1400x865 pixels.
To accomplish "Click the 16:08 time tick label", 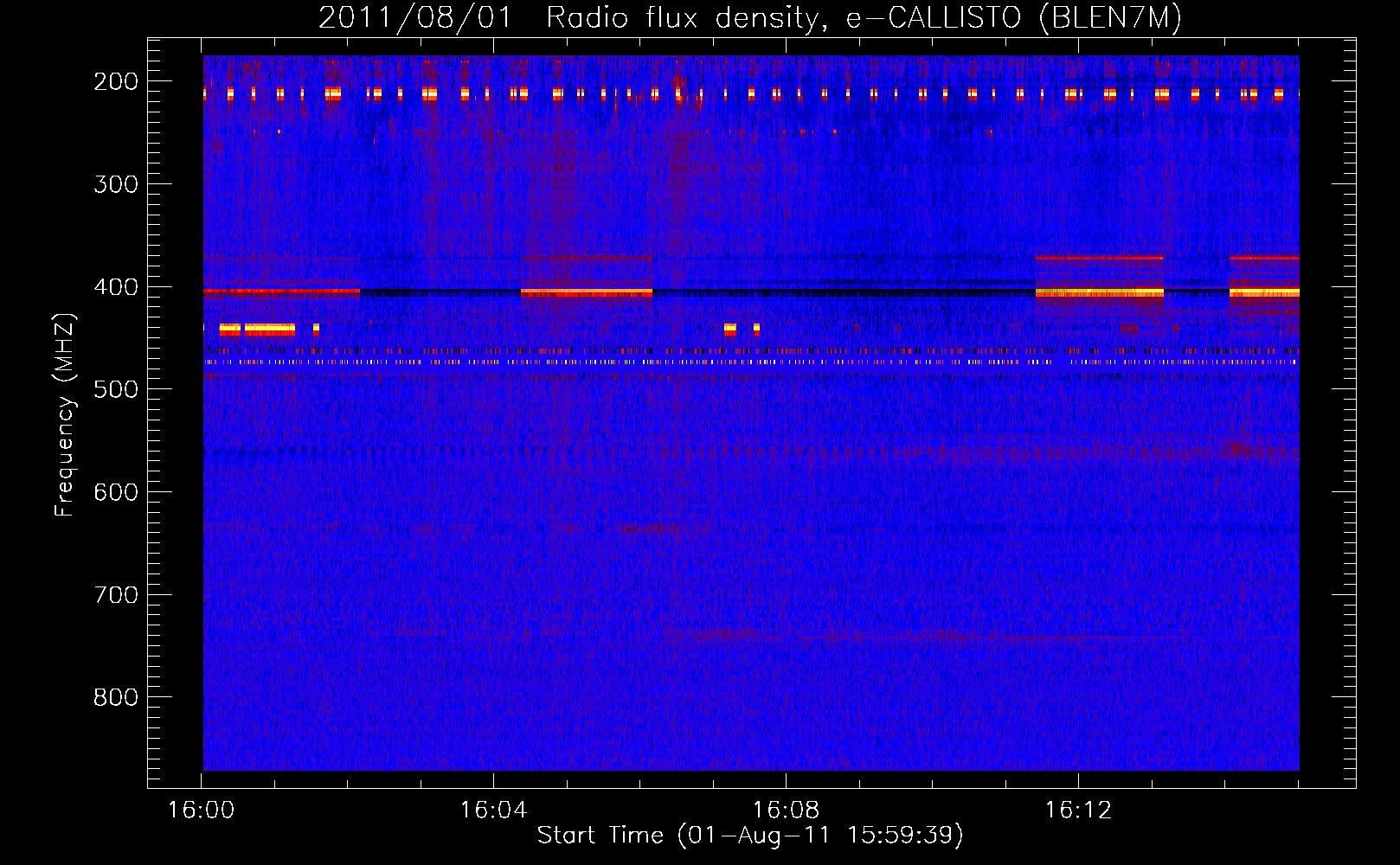I will click(786, 811).
